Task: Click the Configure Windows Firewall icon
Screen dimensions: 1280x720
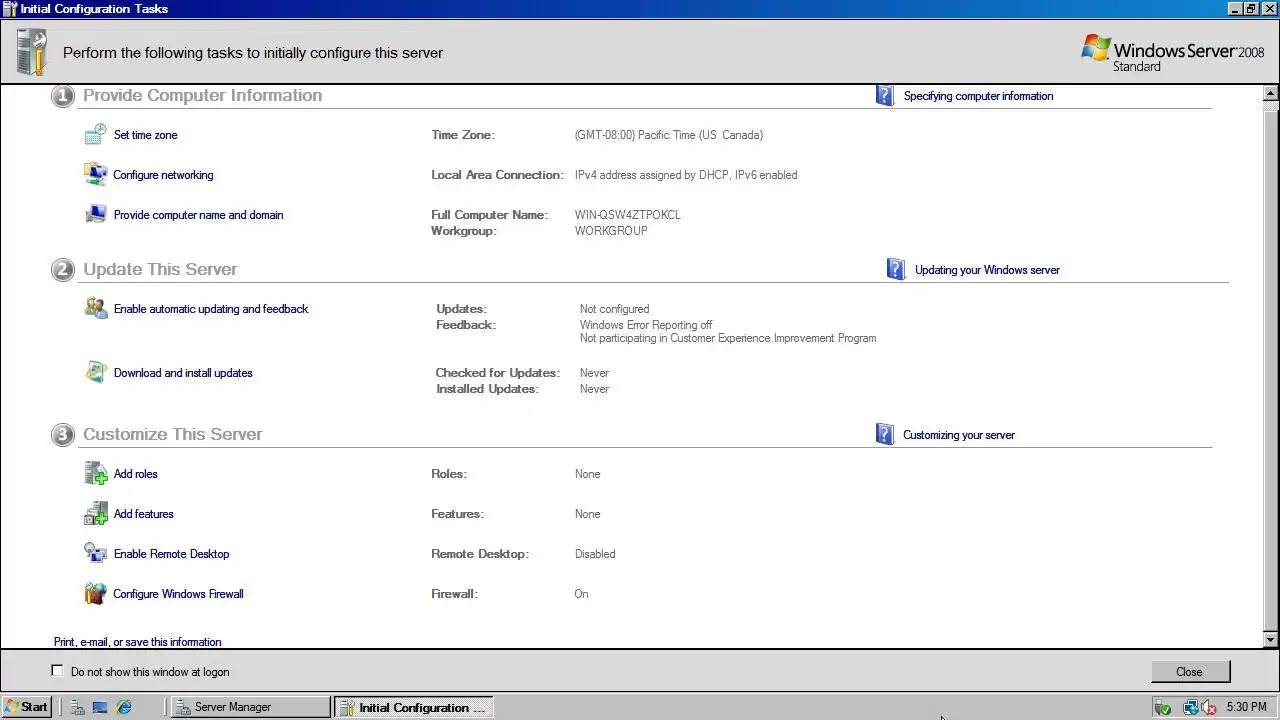Action: [96, 593]
